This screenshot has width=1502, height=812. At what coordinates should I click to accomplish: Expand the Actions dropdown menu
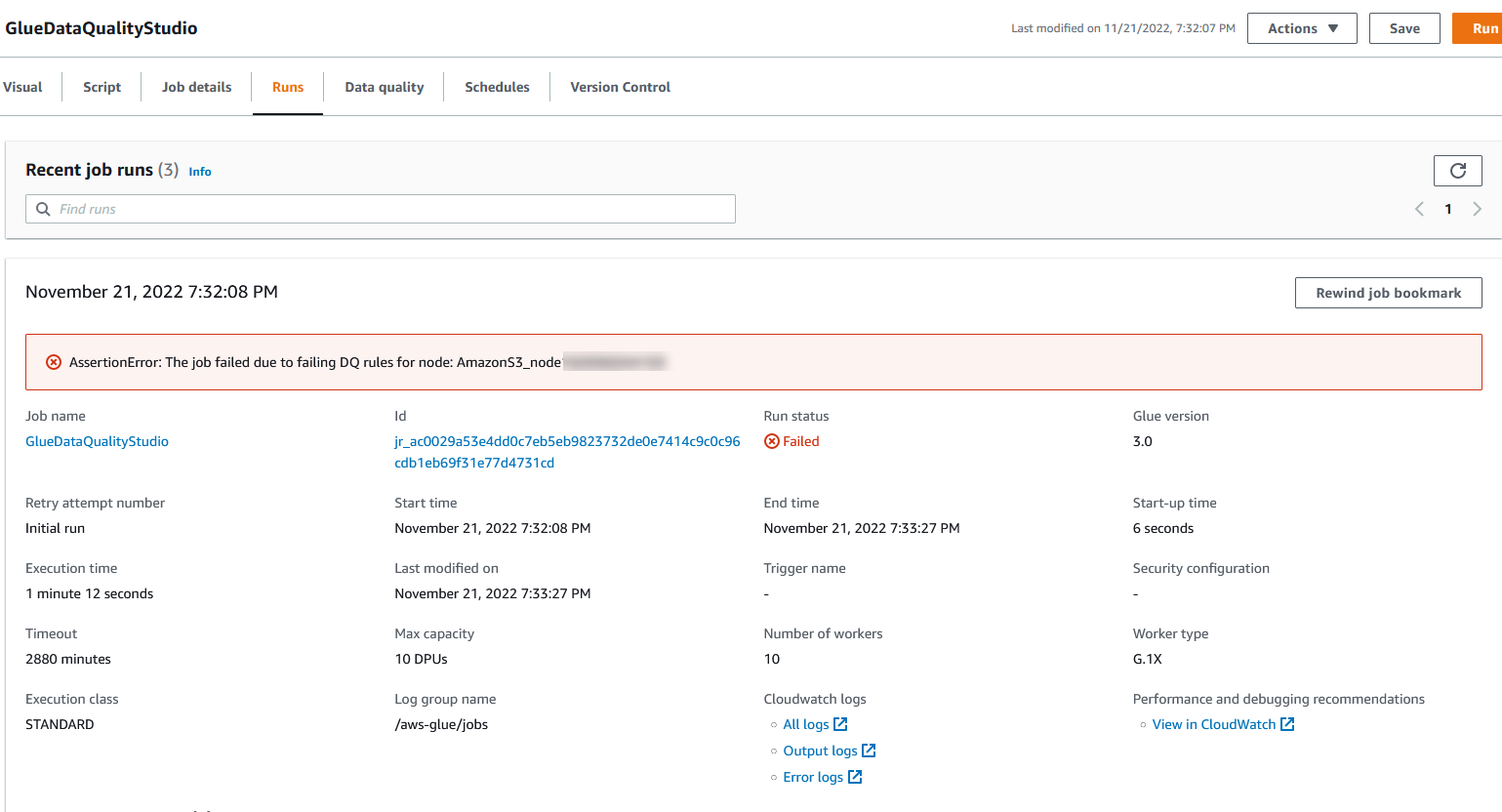1302,28
